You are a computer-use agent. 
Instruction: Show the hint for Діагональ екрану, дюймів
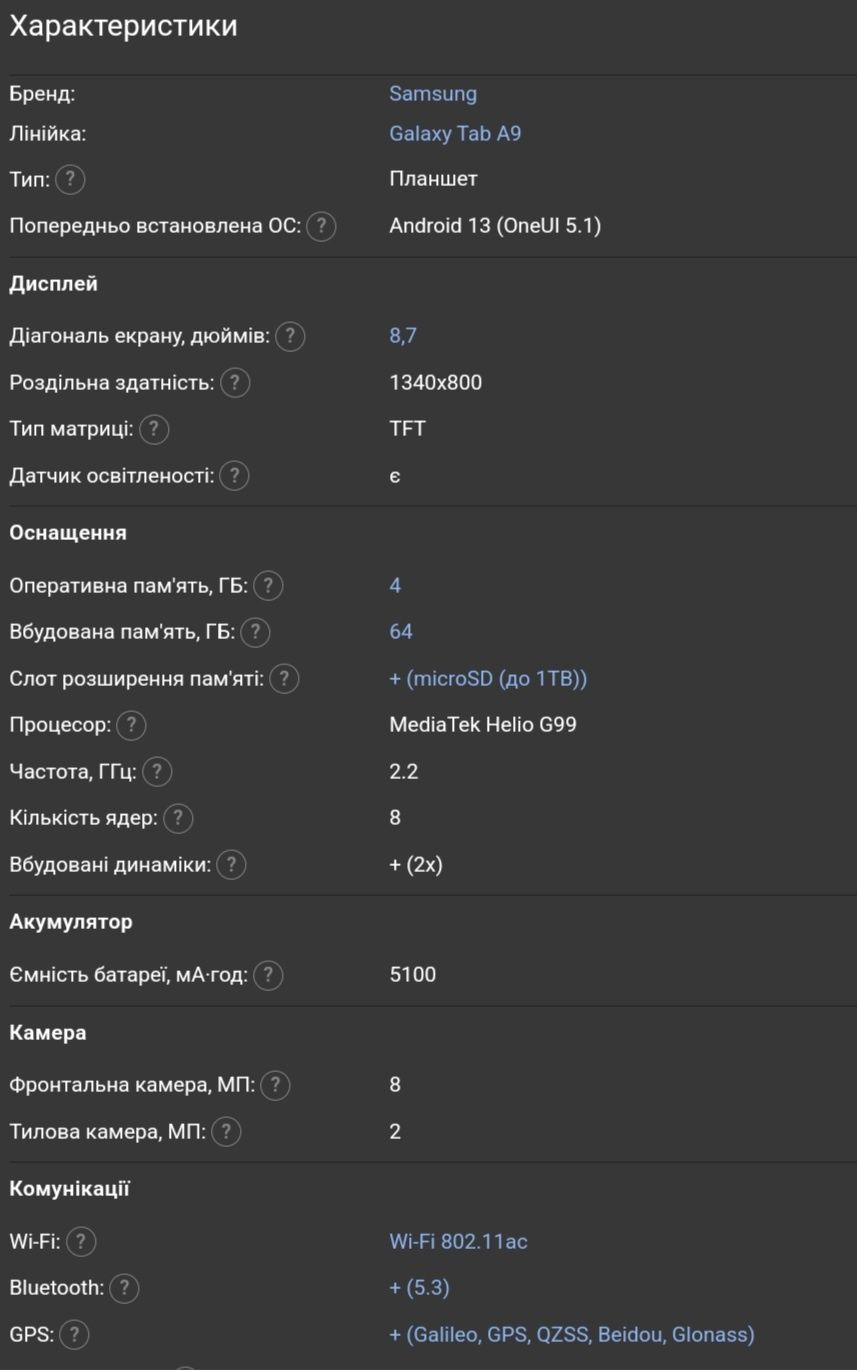(x=290, y=337)
